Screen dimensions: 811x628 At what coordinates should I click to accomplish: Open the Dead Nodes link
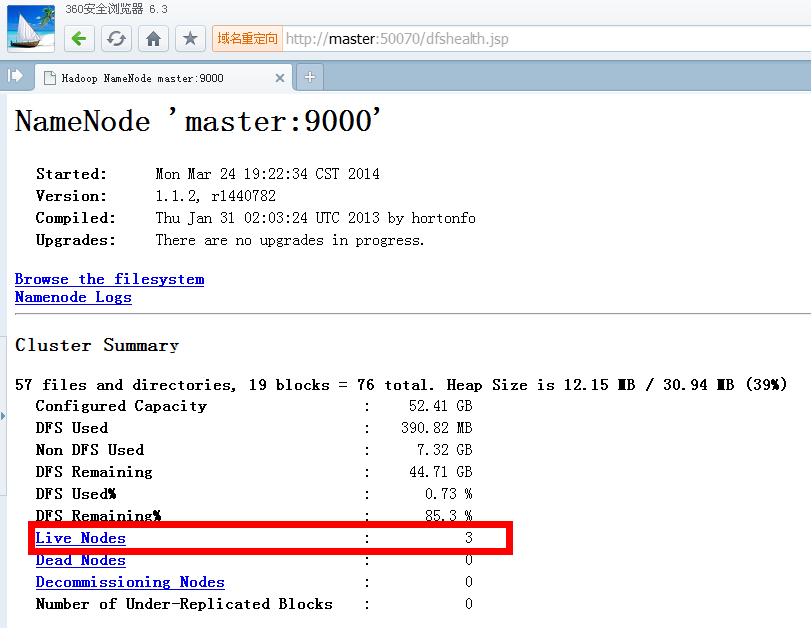tap(81, 560)
